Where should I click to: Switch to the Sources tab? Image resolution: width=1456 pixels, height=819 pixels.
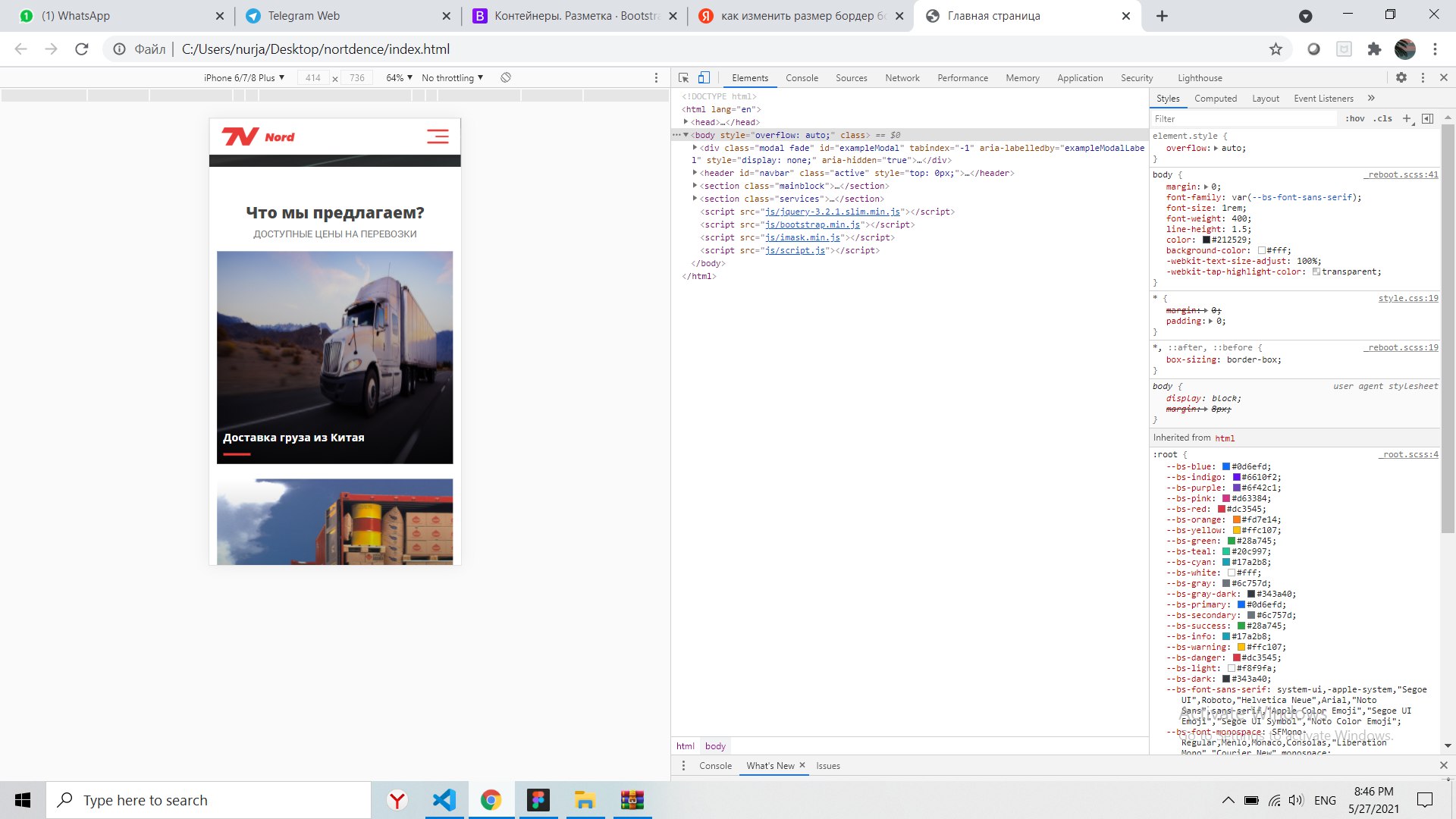click(x=852, y=77)
